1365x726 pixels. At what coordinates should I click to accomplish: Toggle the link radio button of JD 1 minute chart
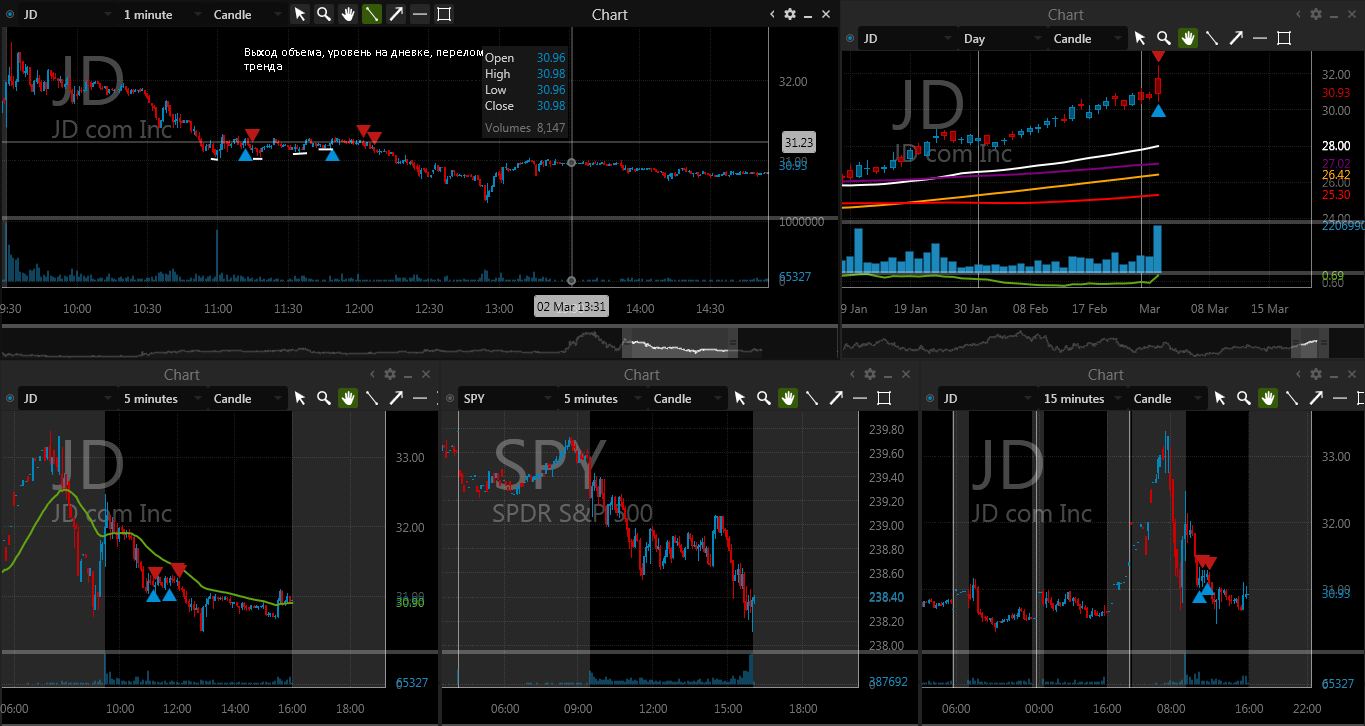pos(10,14)
